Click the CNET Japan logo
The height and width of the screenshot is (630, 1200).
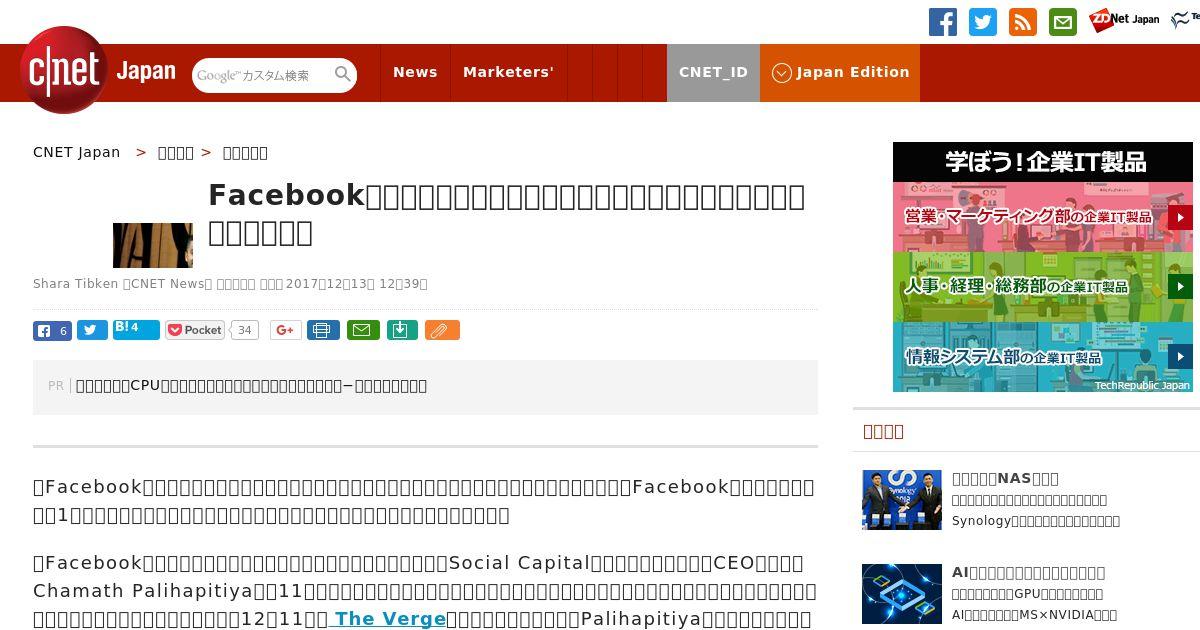coord(98,70)
